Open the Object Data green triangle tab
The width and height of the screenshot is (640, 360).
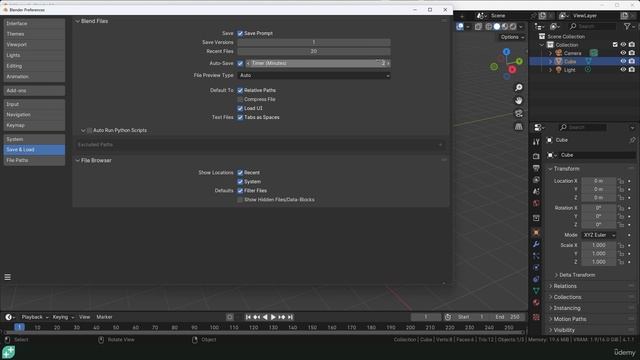point(536,291)
